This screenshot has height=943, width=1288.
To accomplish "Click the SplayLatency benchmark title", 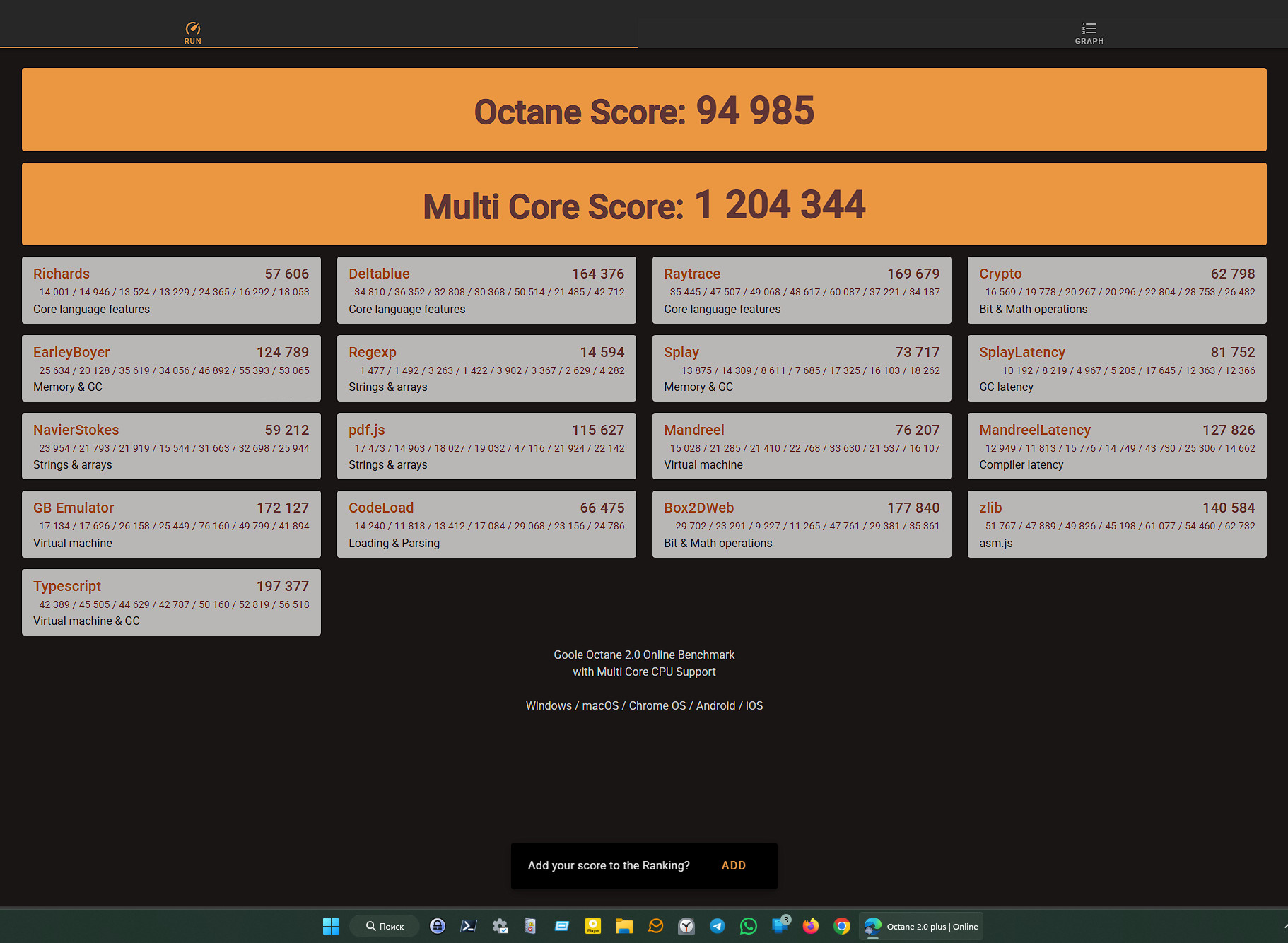I will click(x=1022, y=352).
